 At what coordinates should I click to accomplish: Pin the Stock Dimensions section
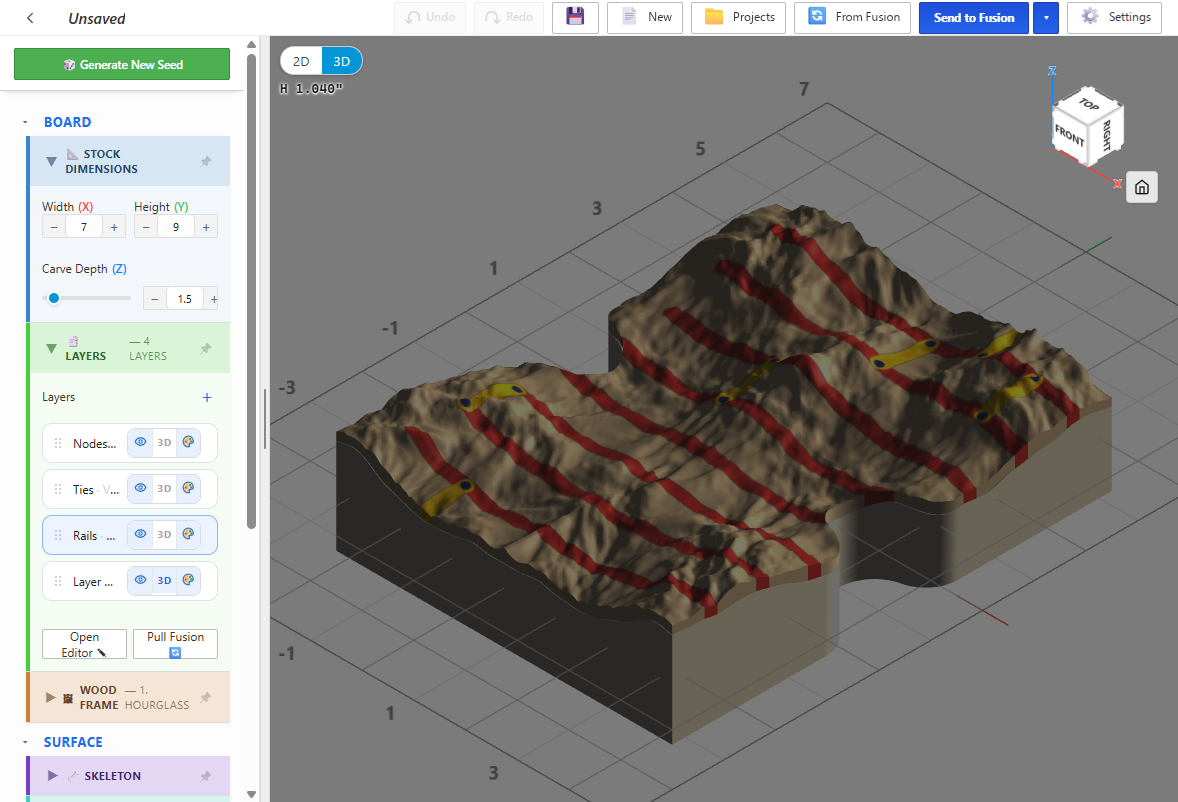click(206, 161)
